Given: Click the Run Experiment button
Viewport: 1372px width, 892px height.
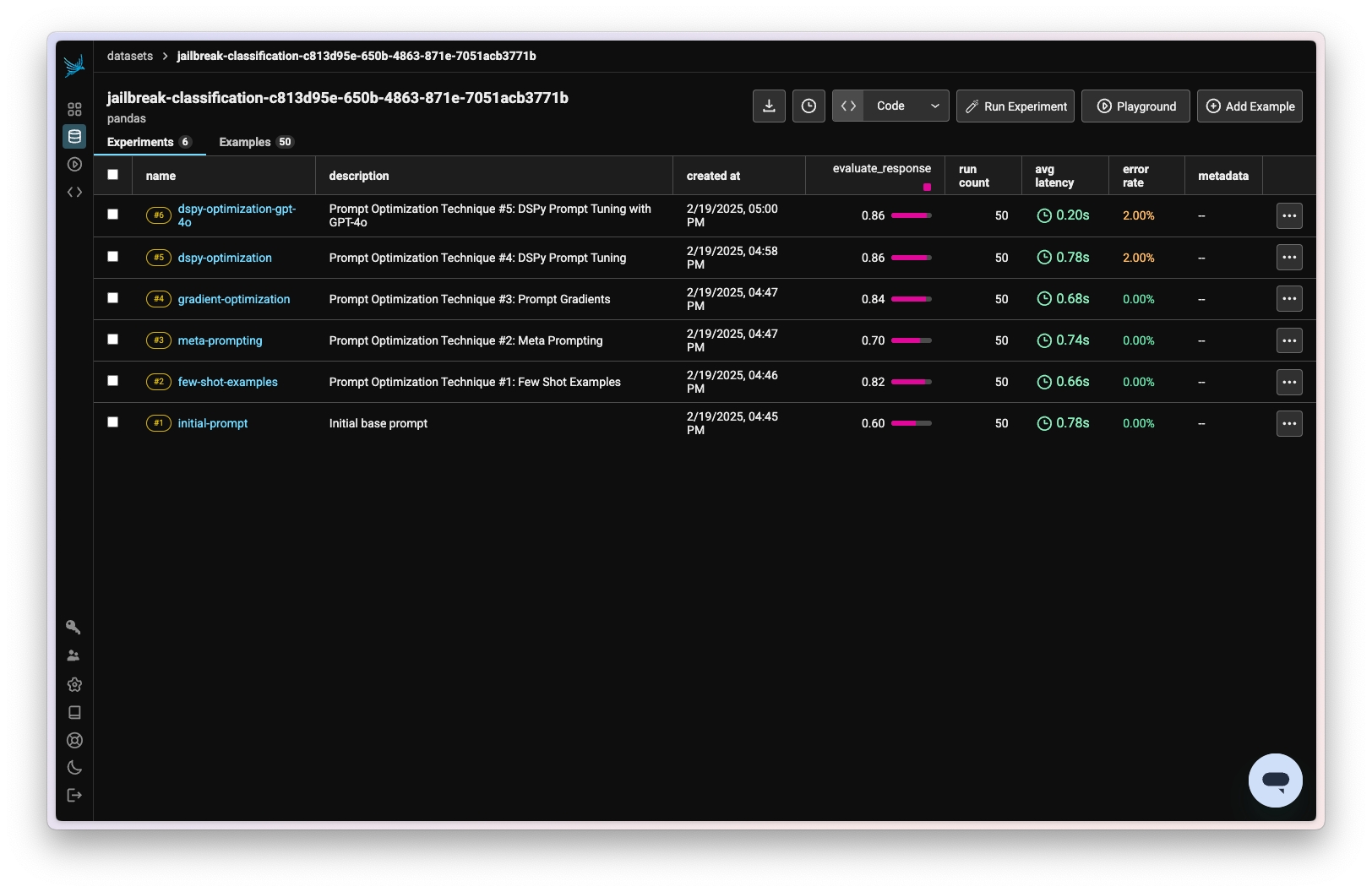Looking at the screenshot, I should 1015,106.
